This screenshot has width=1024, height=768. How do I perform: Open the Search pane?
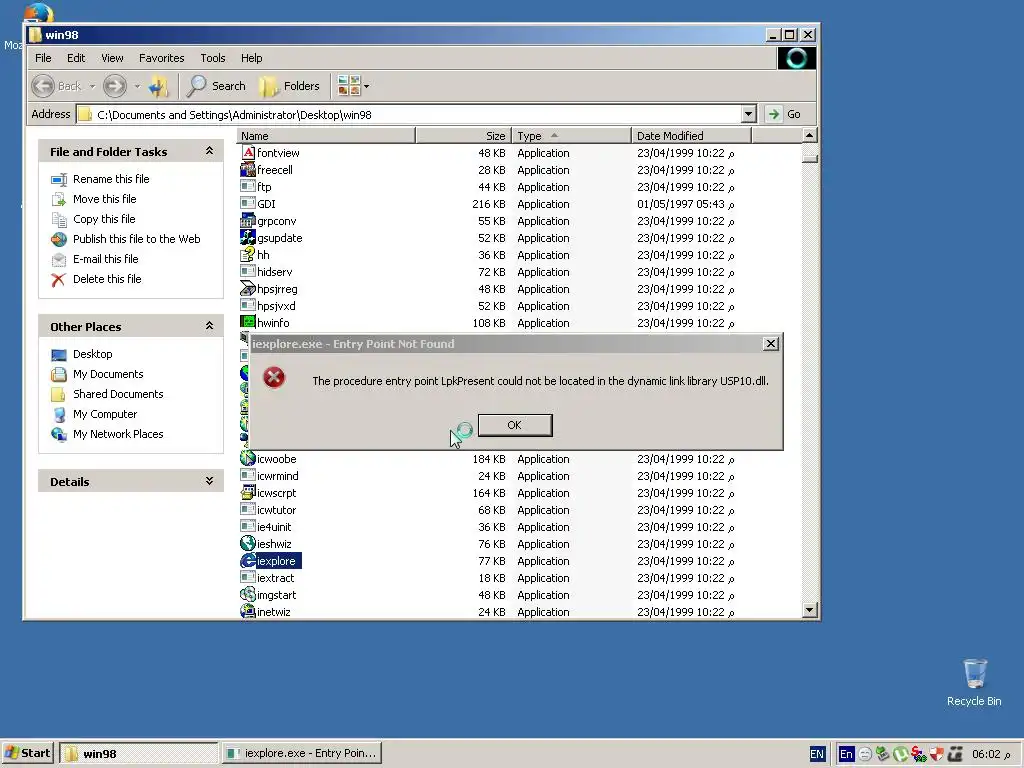pyautogui.click(x=217, y=86)
